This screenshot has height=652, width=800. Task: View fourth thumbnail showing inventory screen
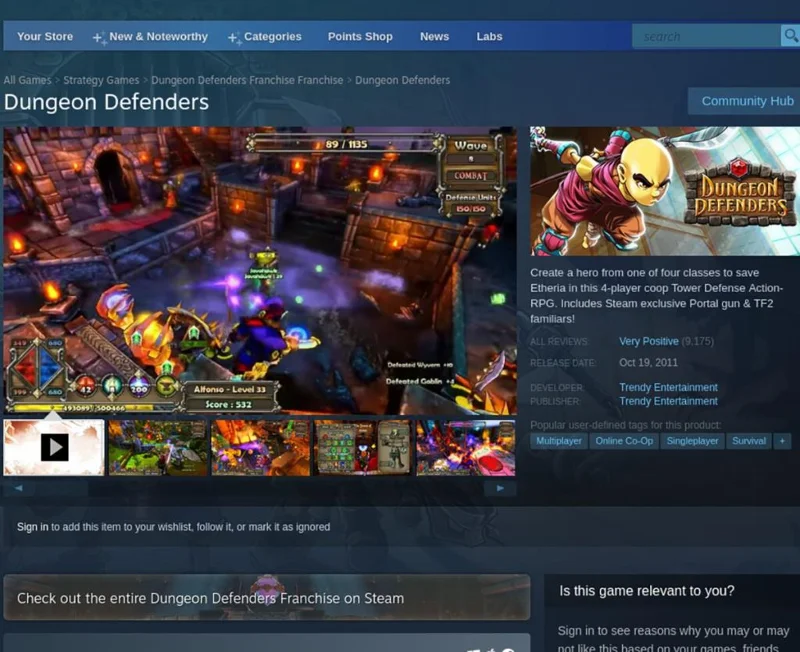click(x=362, y=447)
